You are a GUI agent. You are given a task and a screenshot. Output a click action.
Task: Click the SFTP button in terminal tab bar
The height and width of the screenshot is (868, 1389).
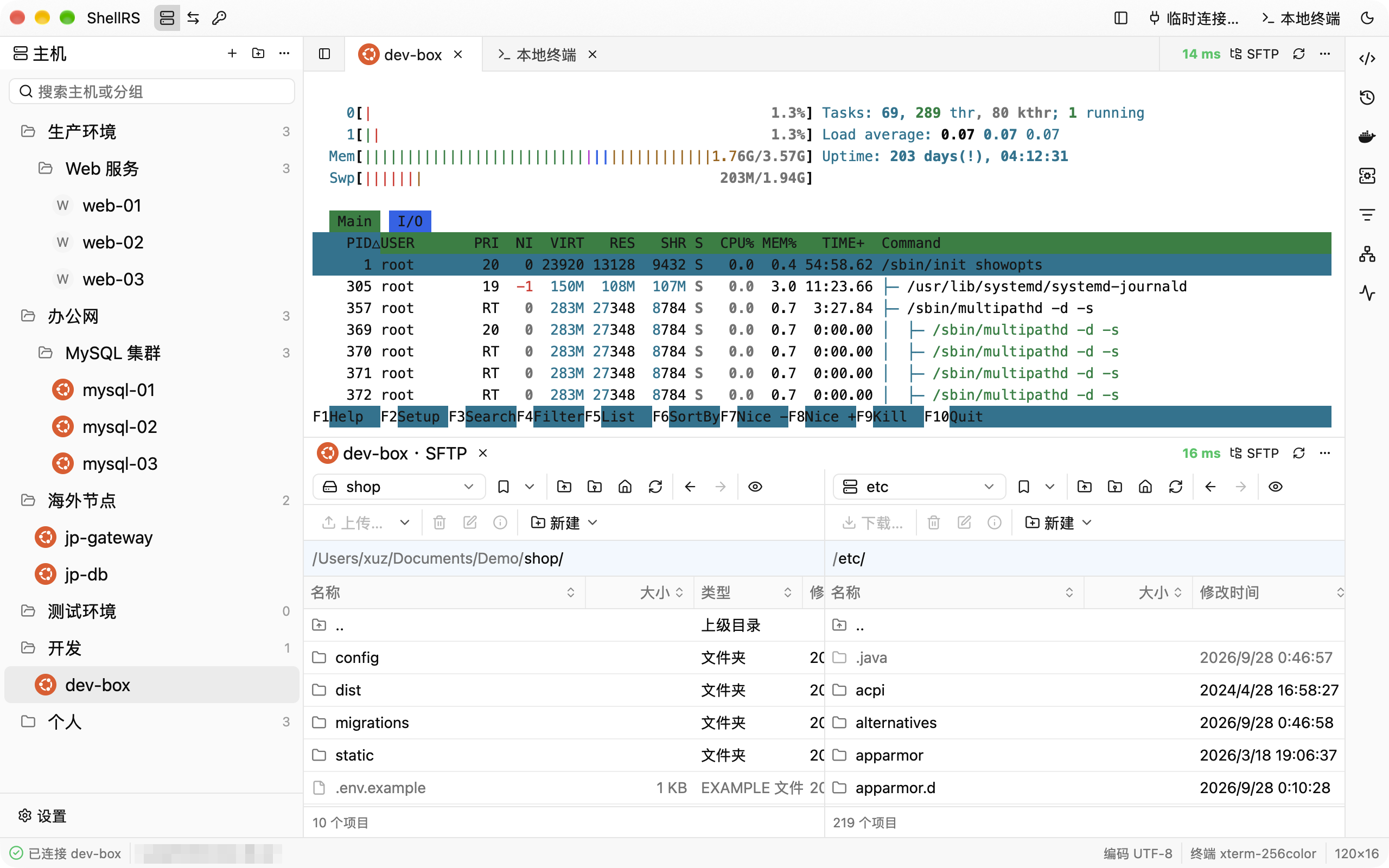coord(1254,54)
